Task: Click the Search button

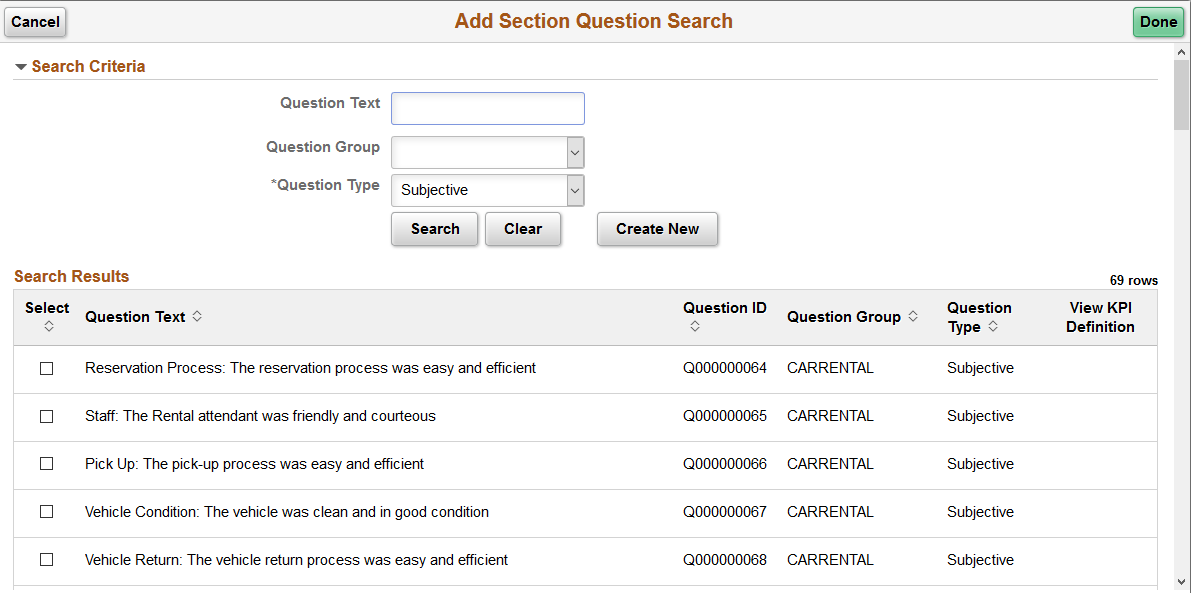Action: click(434, 229)
